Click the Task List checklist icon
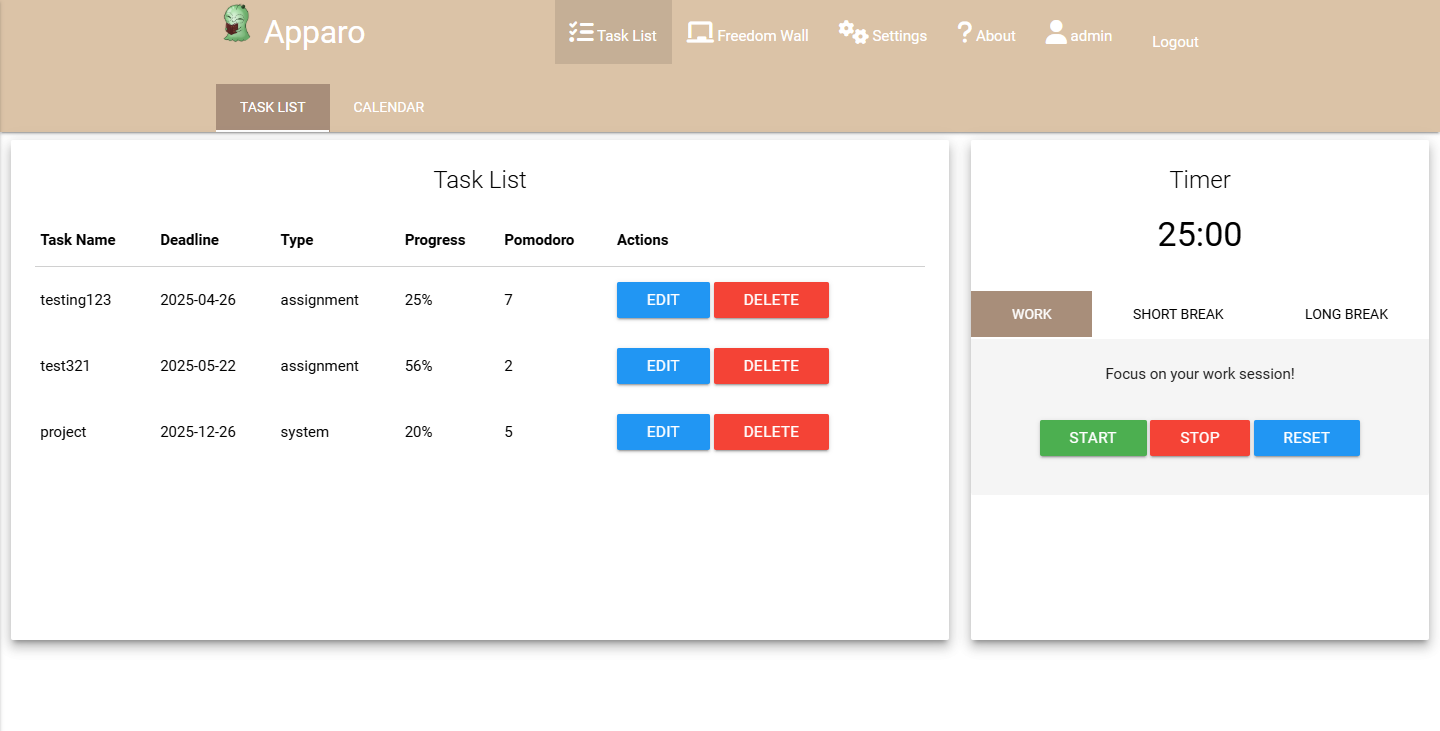The image size is (1440, 731). tap(581, 32)
